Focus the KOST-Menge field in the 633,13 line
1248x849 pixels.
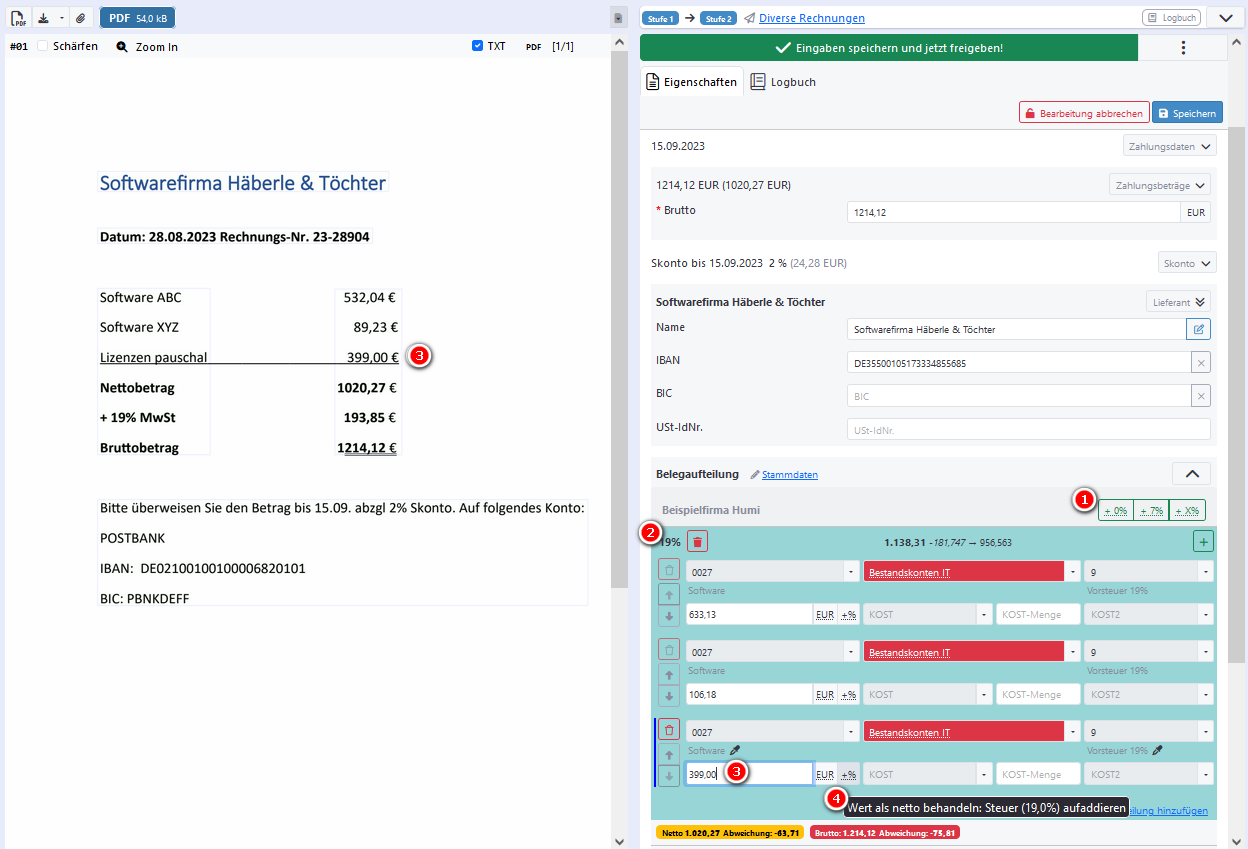(1038, 614)
